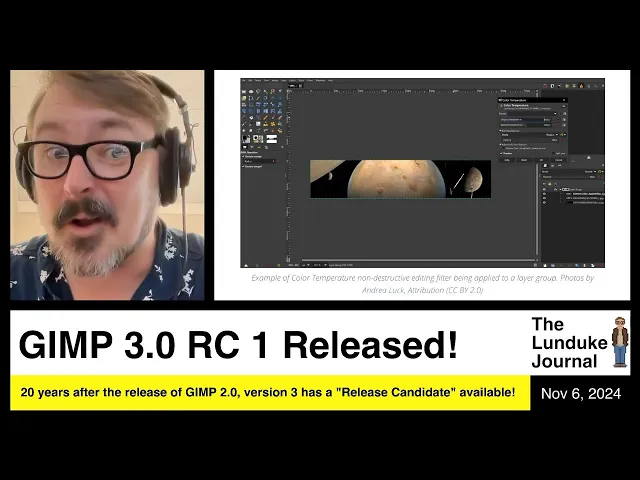Adjust the filter Opacity slider in dialog
Image resolution: width=640 pixels, height=480 pixels.
tap(530, 140)
